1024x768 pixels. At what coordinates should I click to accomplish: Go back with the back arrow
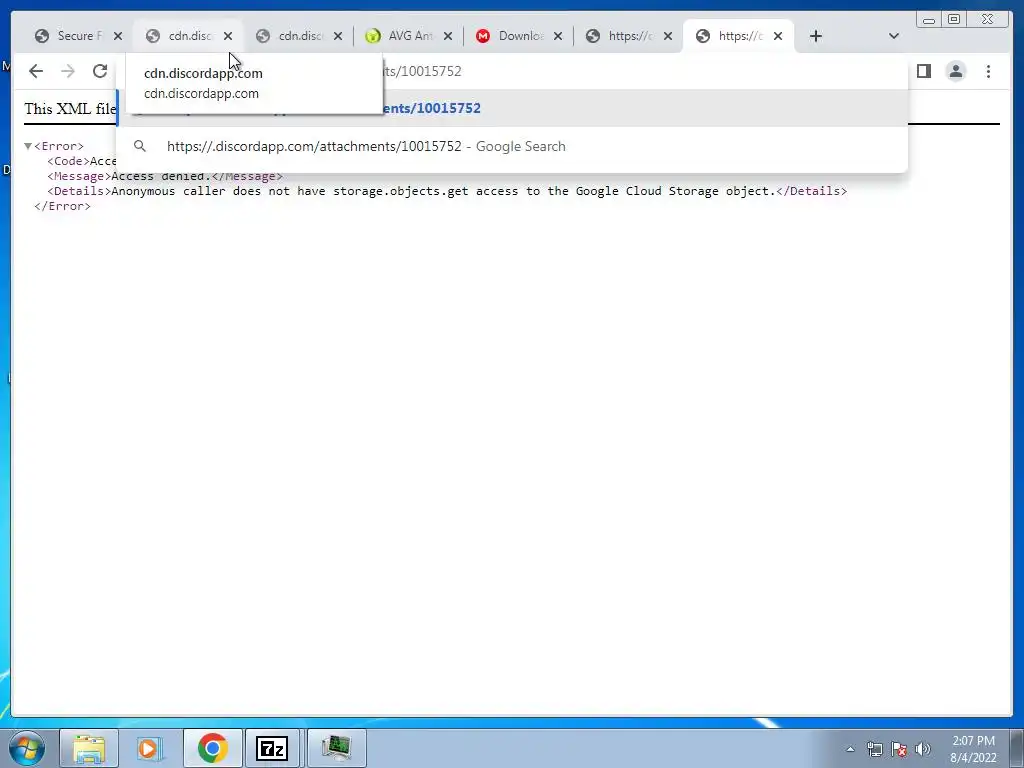(x=36, y=71)
